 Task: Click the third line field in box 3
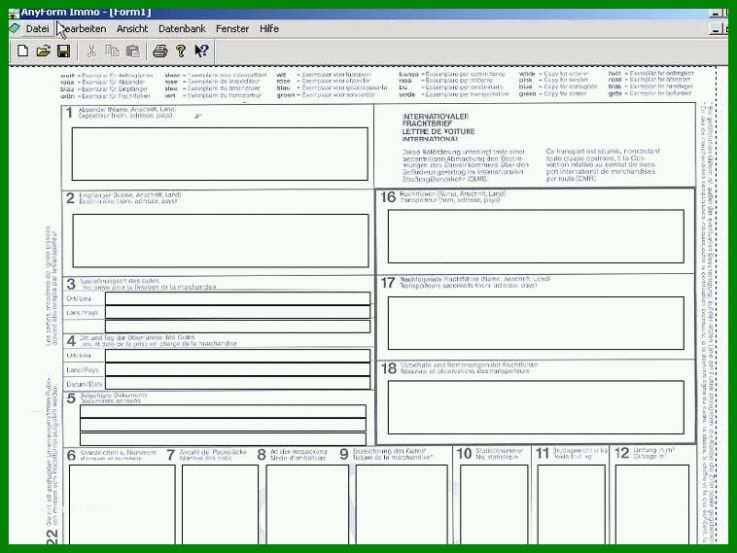tap(238, 326)
